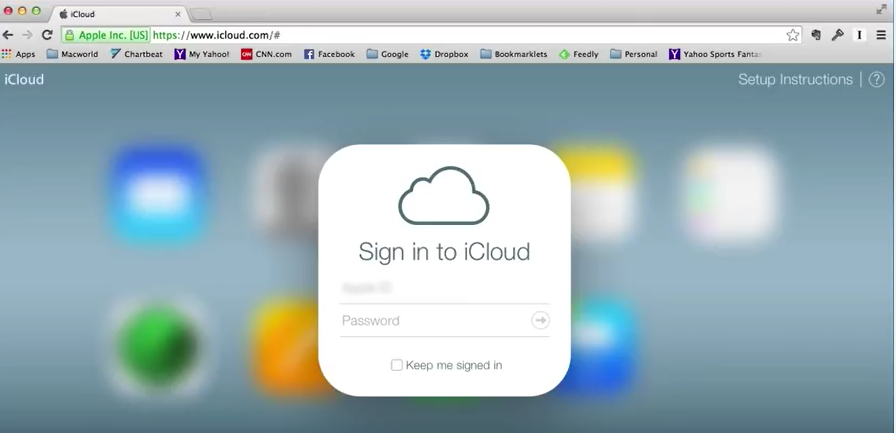Click the Evernote elephant extension icon

point(816,35)
